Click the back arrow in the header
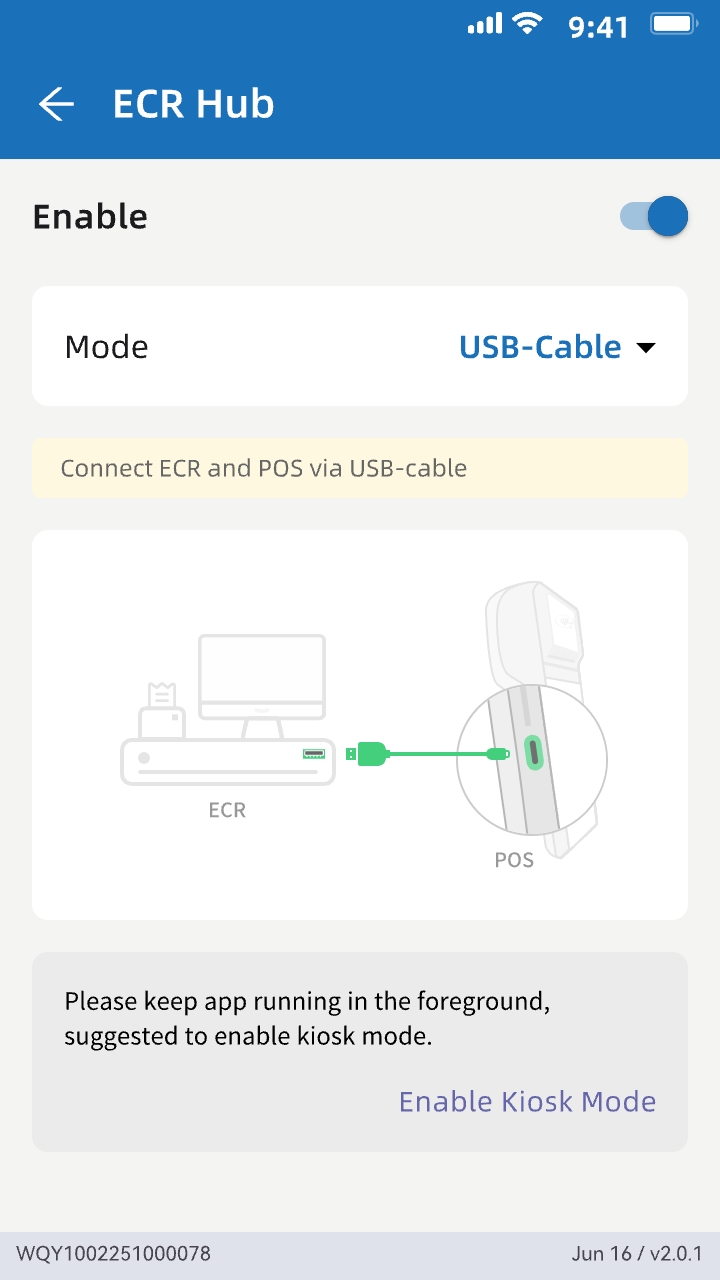Viewport: 720px width, 1280px height. pyautogui.click(x=57, y=103)
